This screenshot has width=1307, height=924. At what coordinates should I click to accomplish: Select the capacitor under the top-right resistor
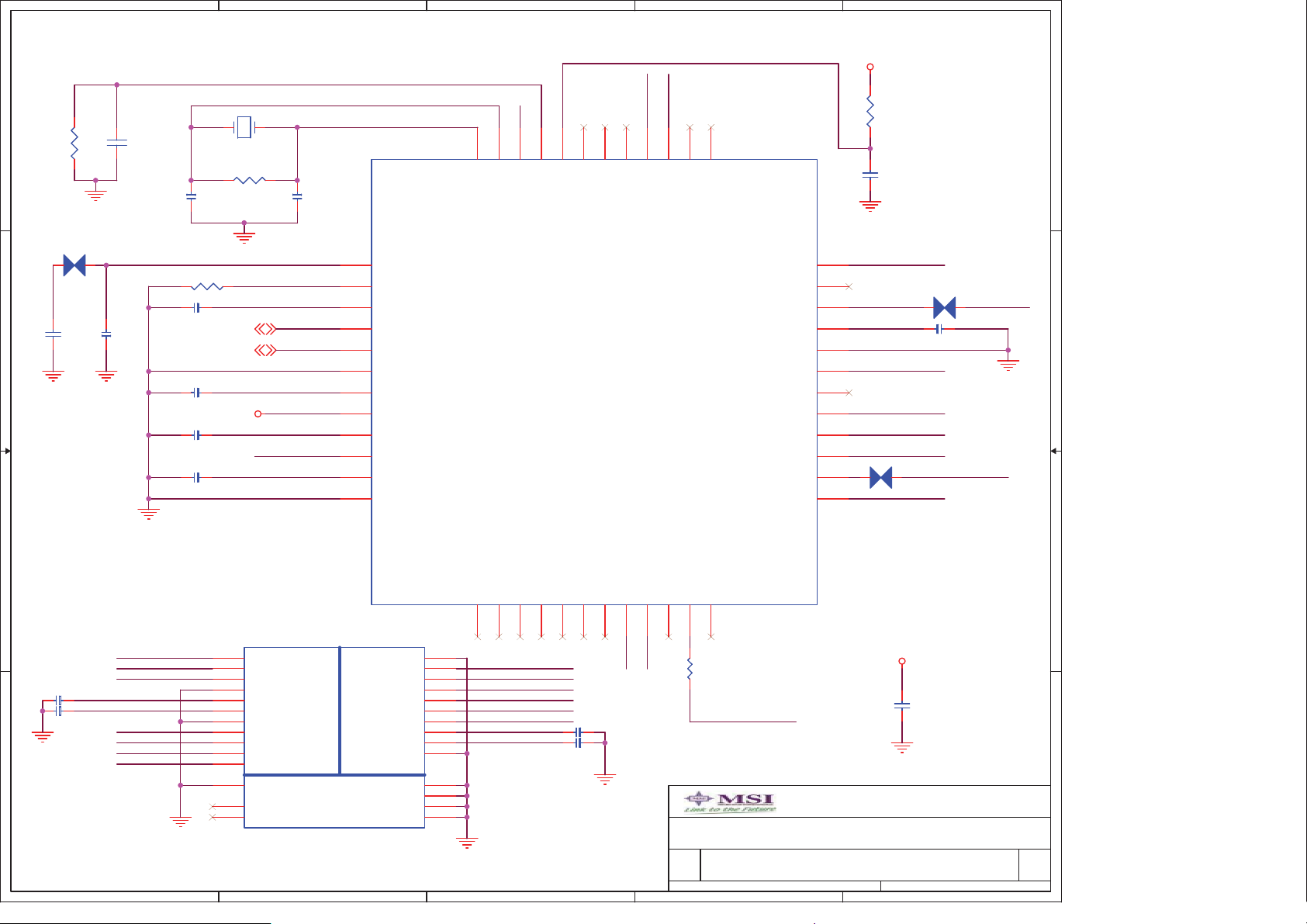tap(870, 175)
